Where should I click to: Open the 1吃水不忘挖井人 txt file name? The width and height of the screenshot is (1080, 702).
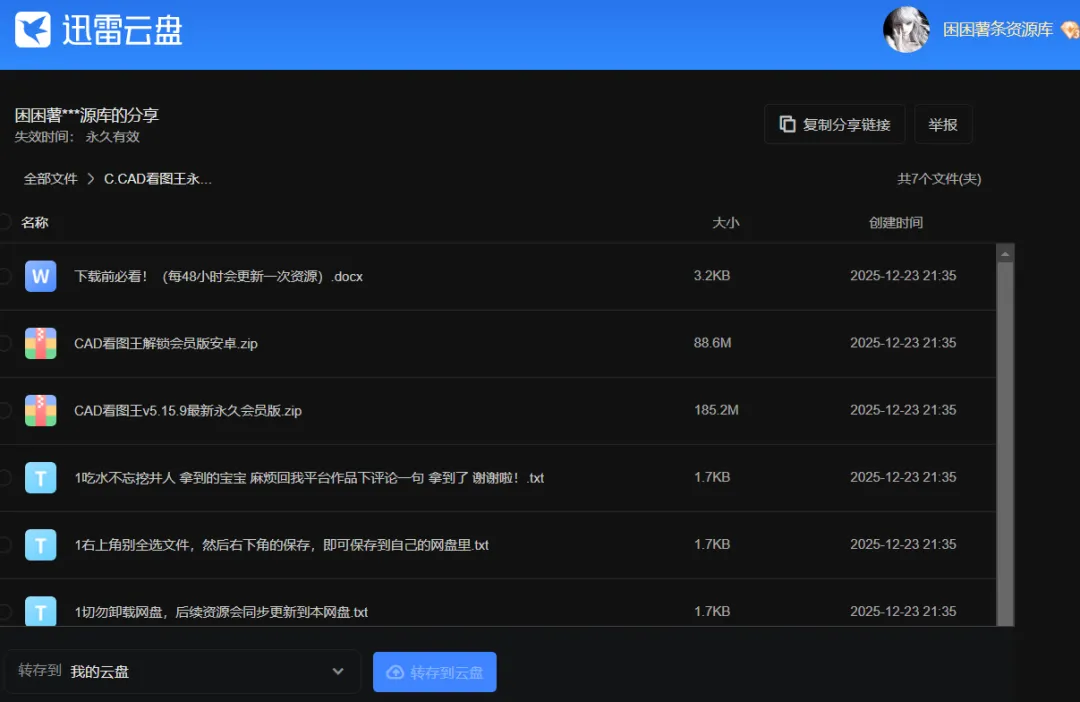coord(309,477)
